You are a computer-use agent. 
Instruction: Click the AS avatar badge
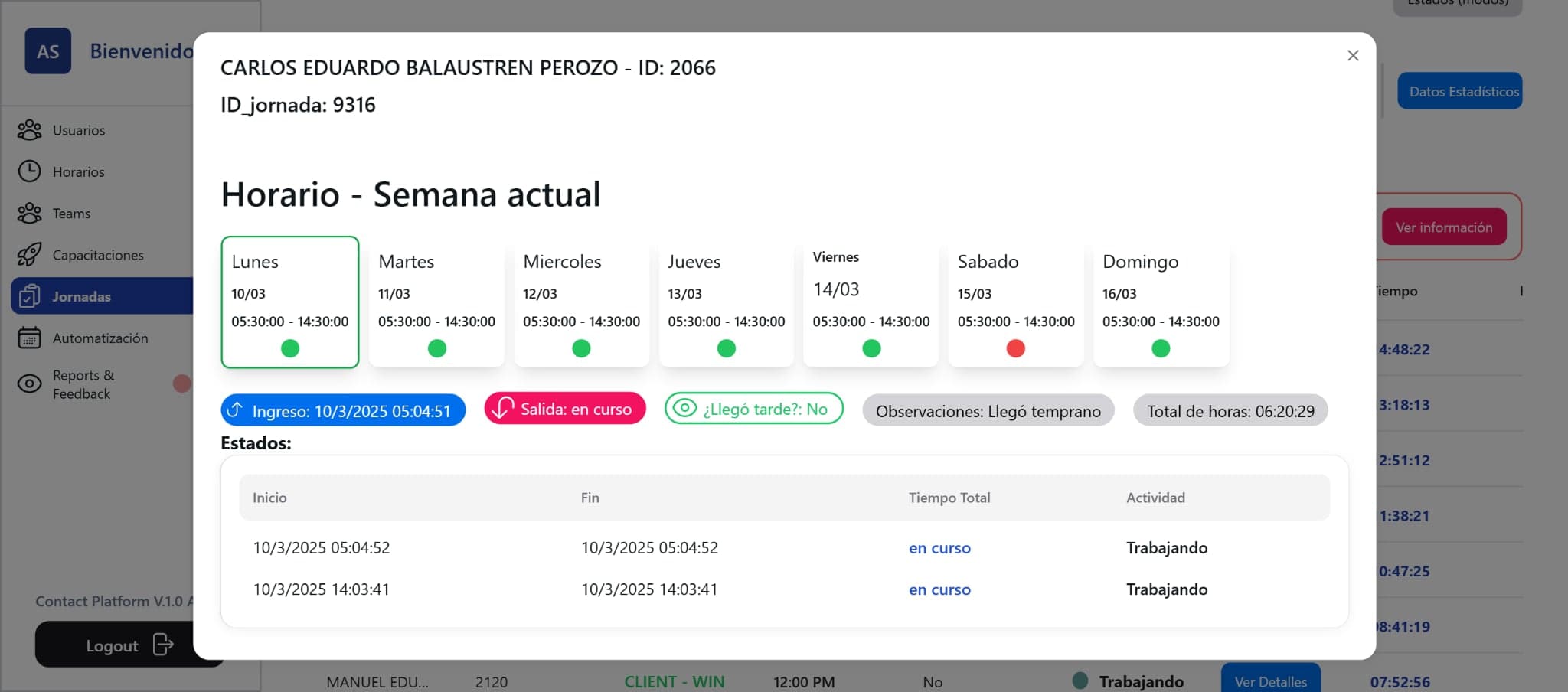tap(47, 51)
